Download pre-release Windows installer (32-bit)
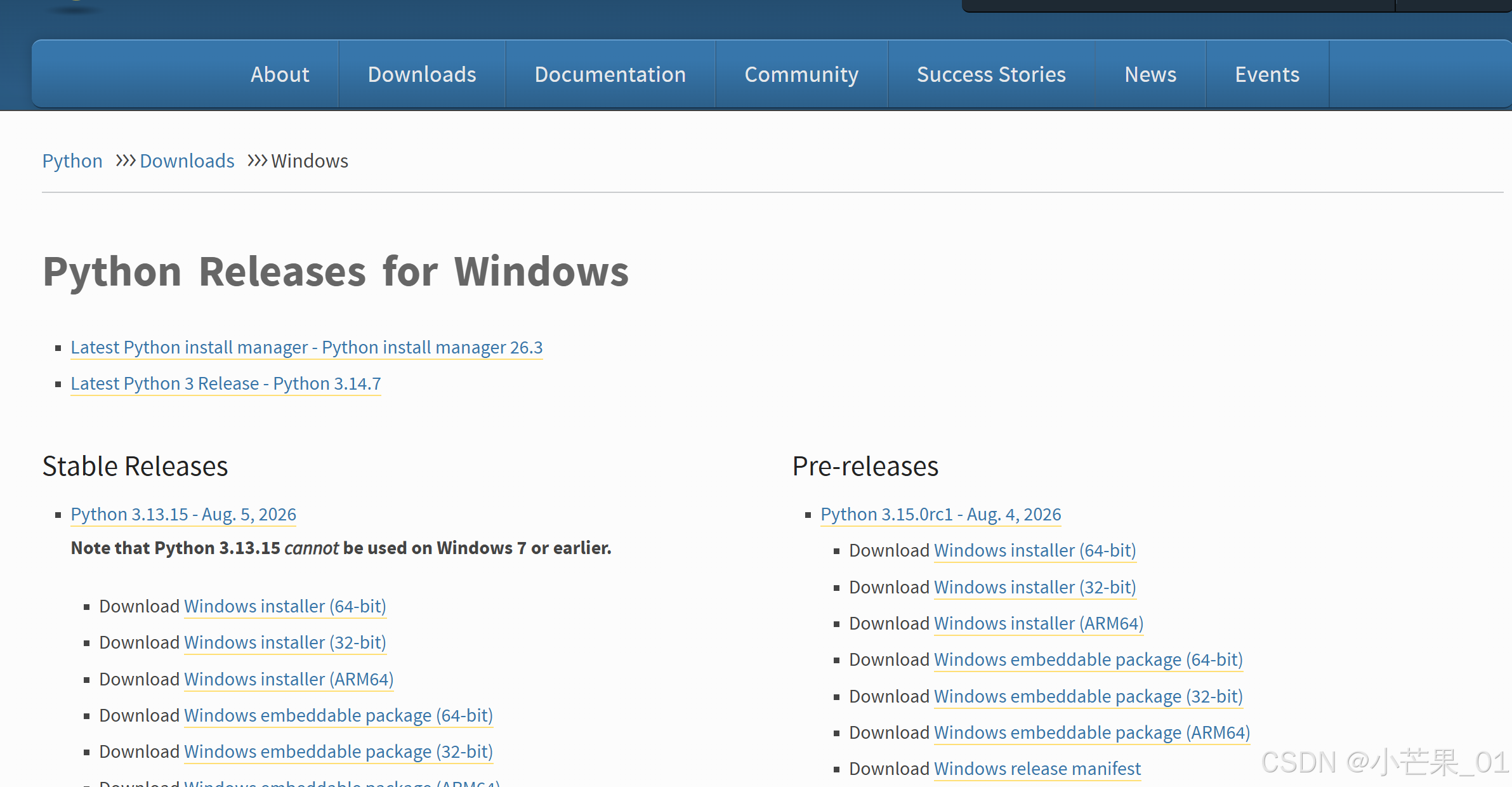This screenshot has width=1512, height=787. pos(1035,588)
